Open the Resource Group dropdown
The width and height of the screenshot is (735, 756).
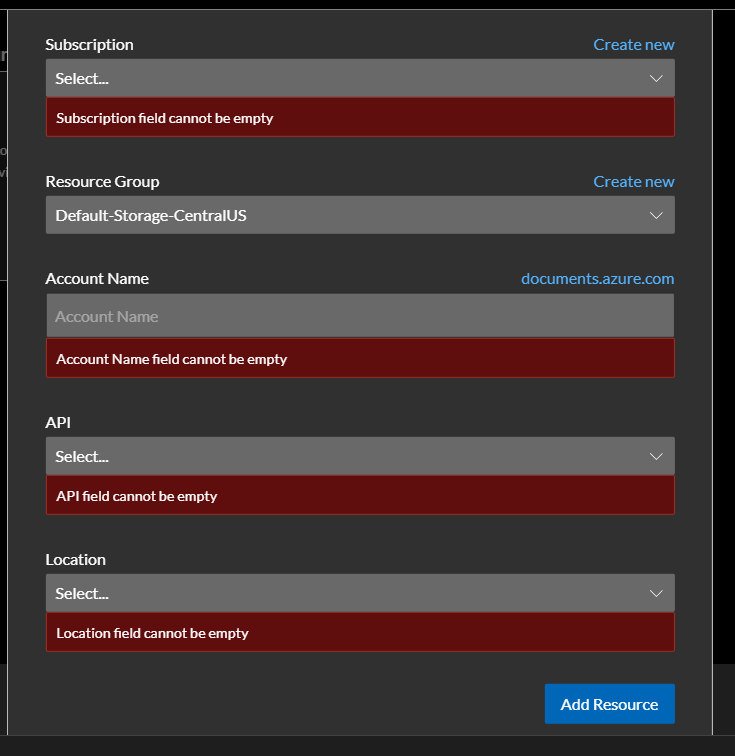[x=360, y=215]
